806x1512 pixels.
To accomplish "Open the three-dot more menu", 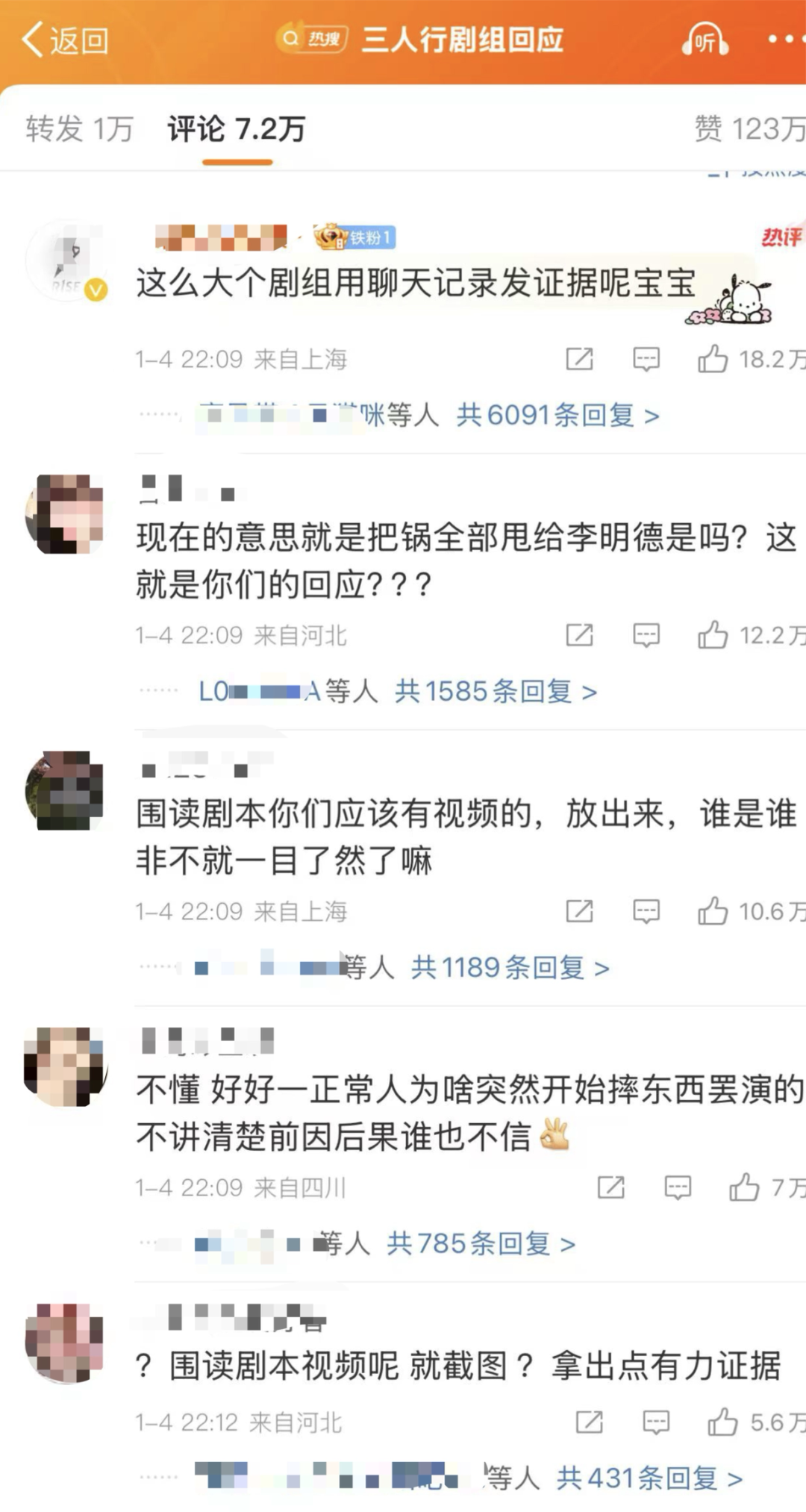I will (x=785, y=39).
